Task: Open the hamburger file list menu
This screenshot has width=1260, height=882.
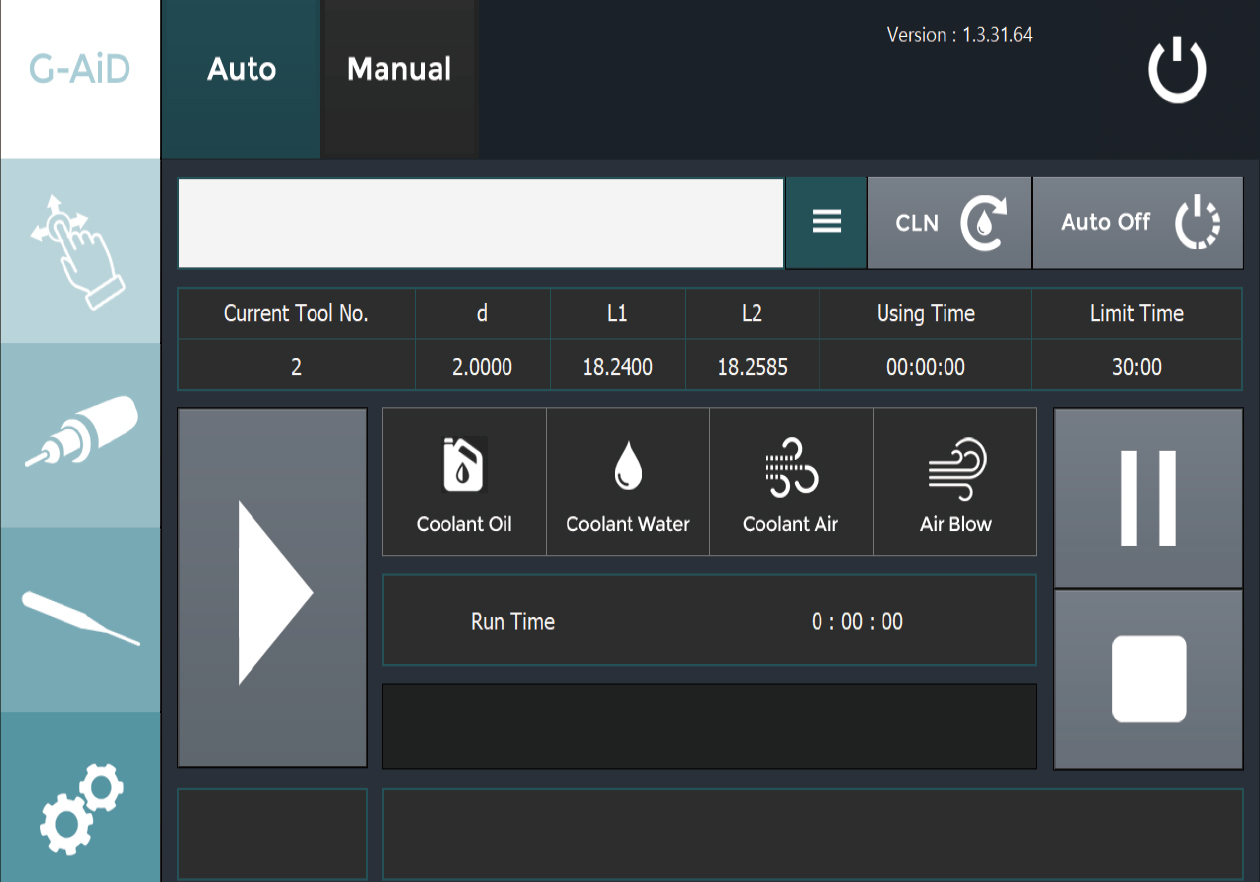Action: point(826,223)
